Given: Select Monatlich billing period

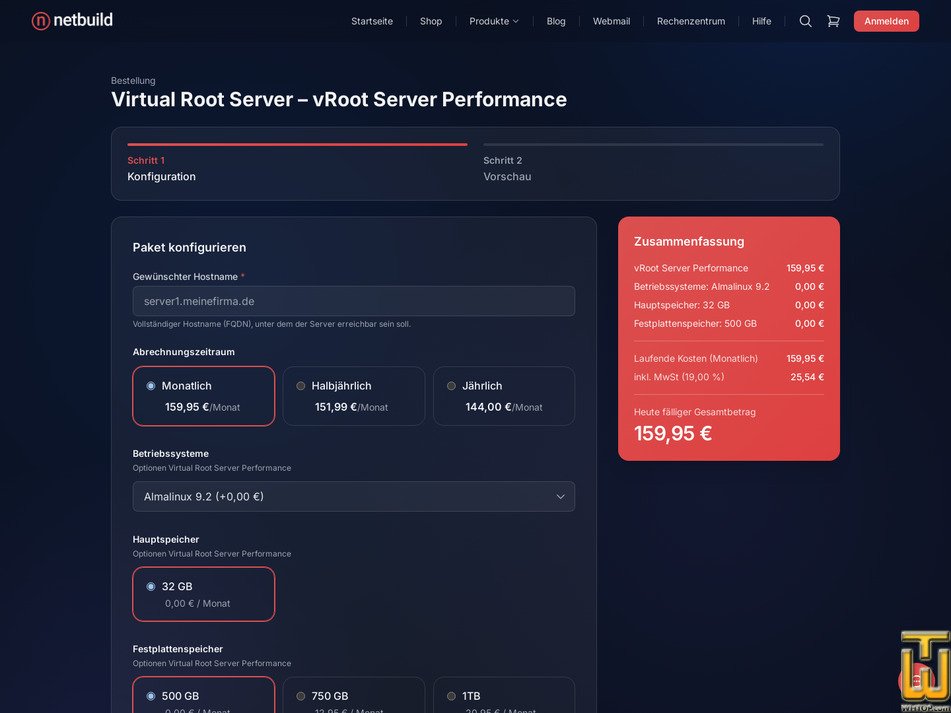Looking at the screenshot, I should [203, 396].
